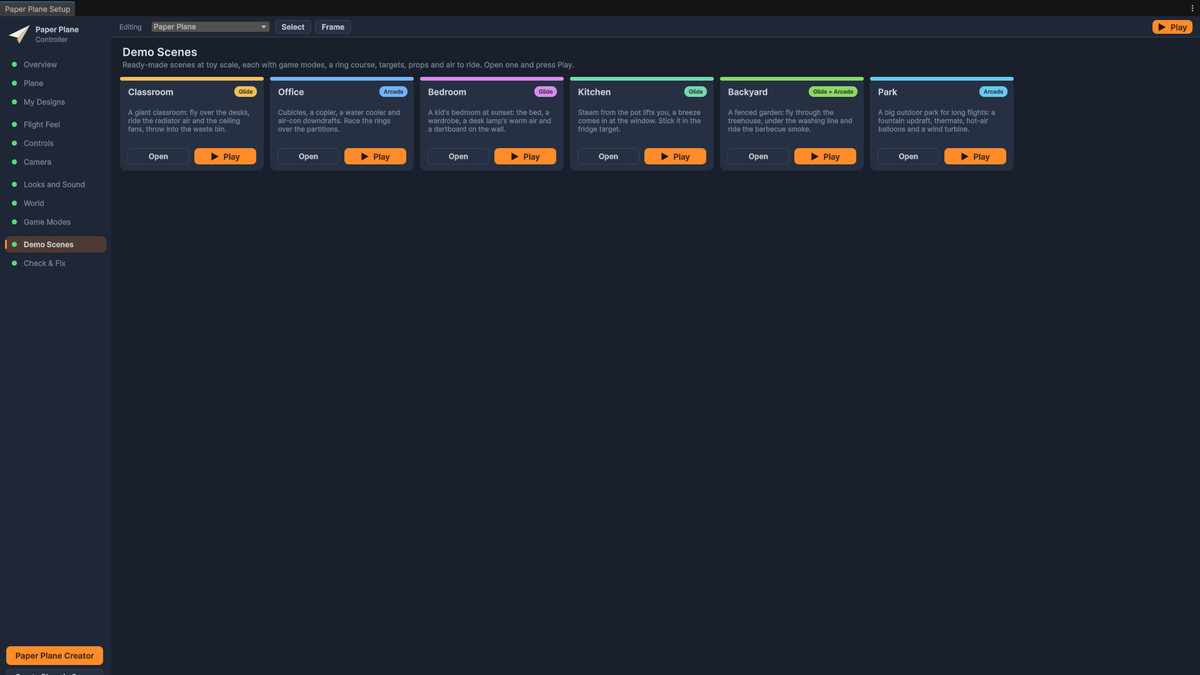
Task: Open the Office demo scene
Action: point(308,156)
